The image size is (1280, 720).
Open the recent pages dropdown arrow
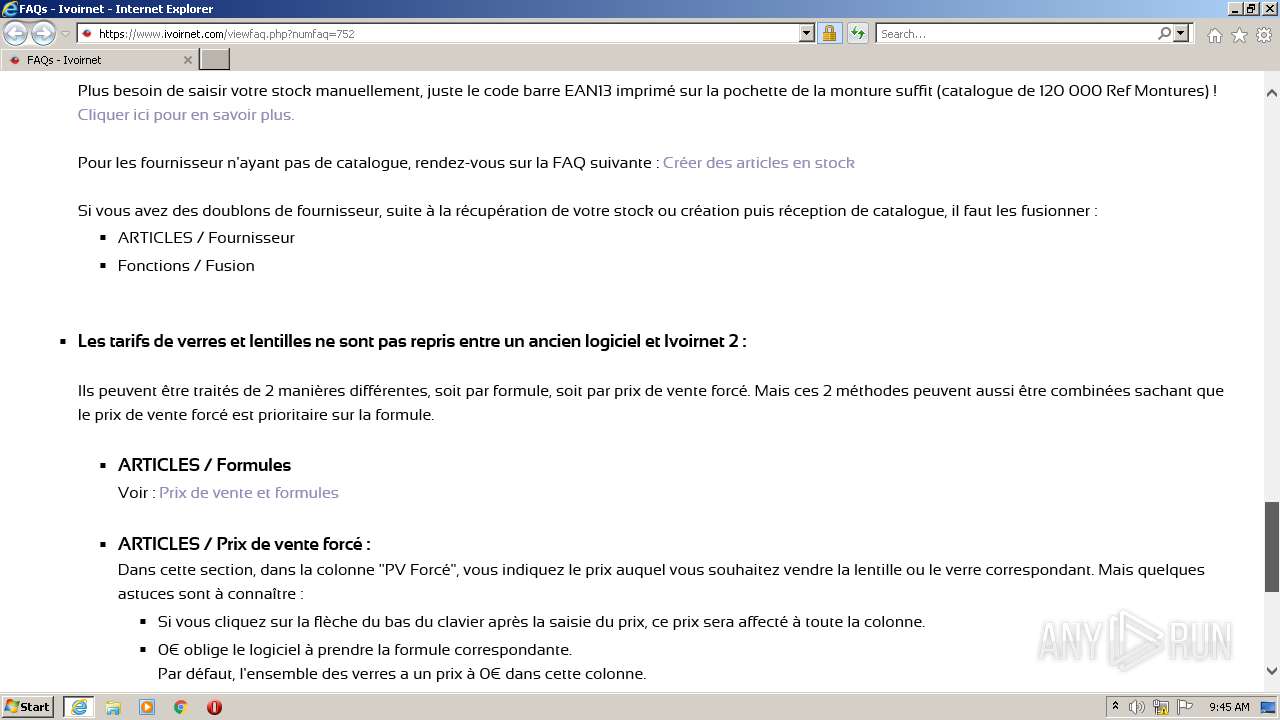65,34
